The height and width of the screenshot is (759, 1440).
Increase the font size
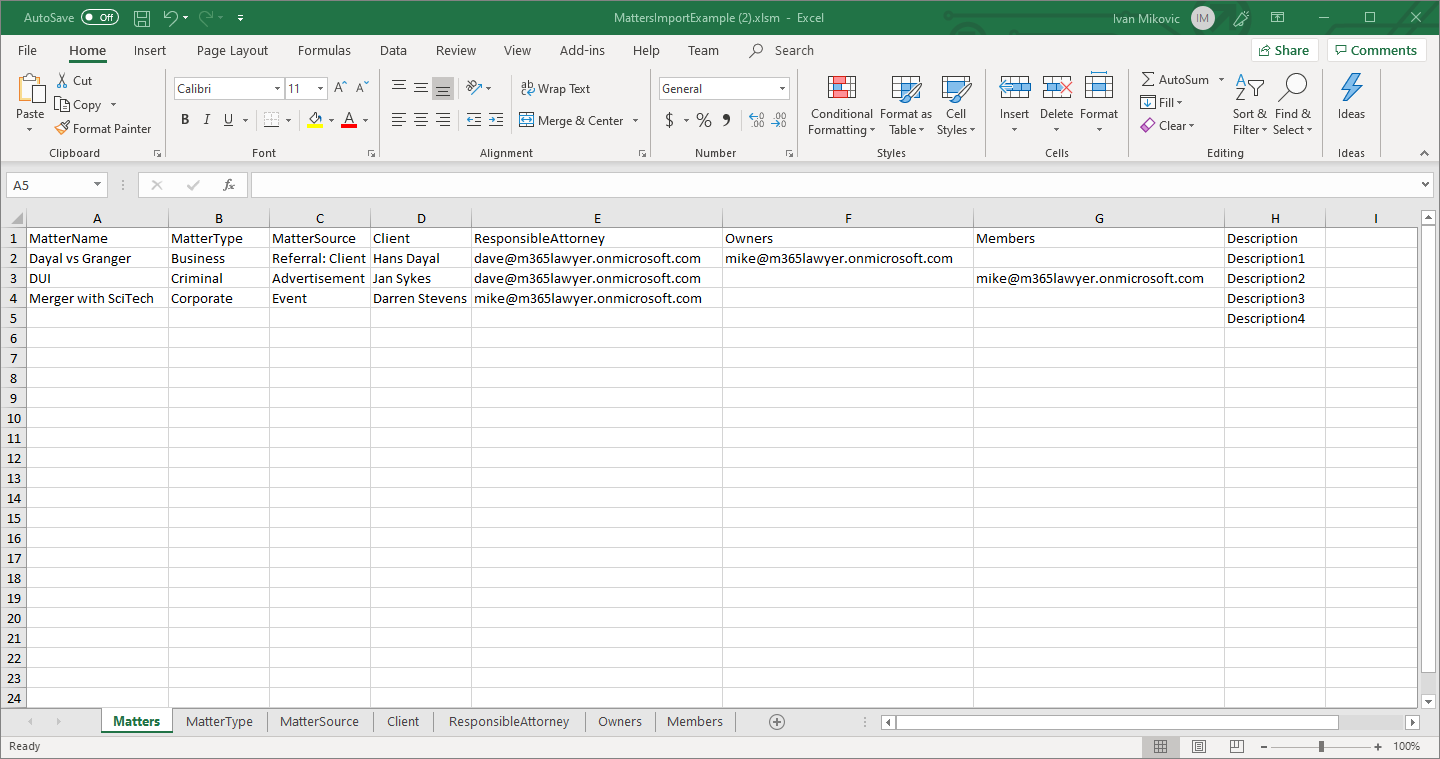[340, 88]
